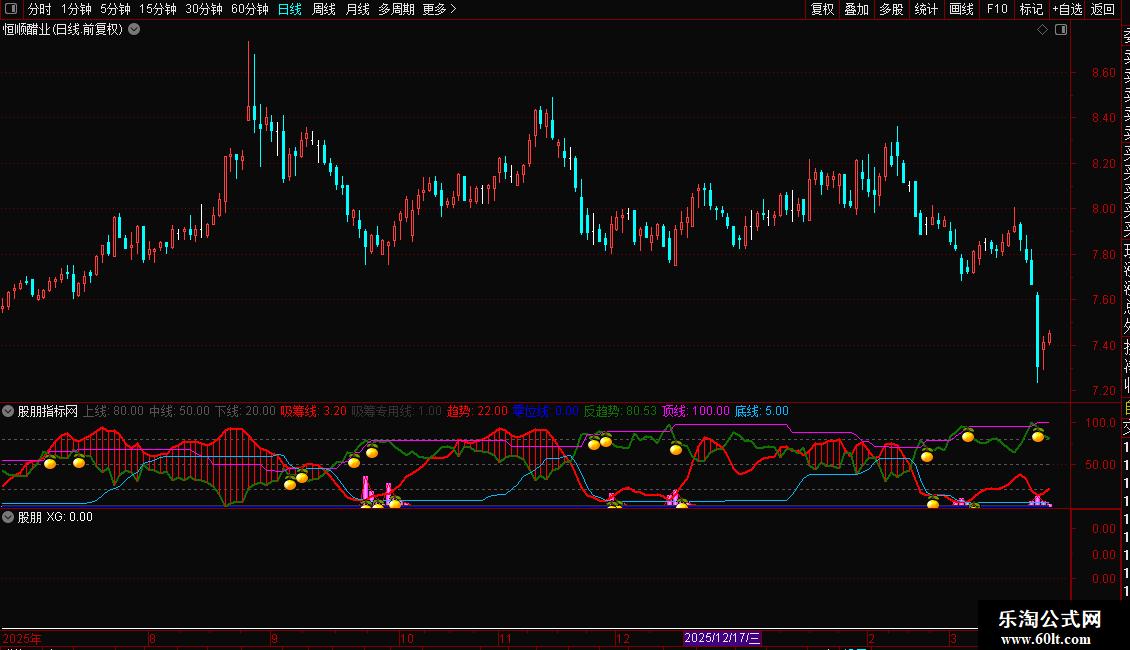Image resolution: width=1130 pixels, height=650 pixels.
Task: Click the 股朋 XG: 0.00 label
Action: 55,517
